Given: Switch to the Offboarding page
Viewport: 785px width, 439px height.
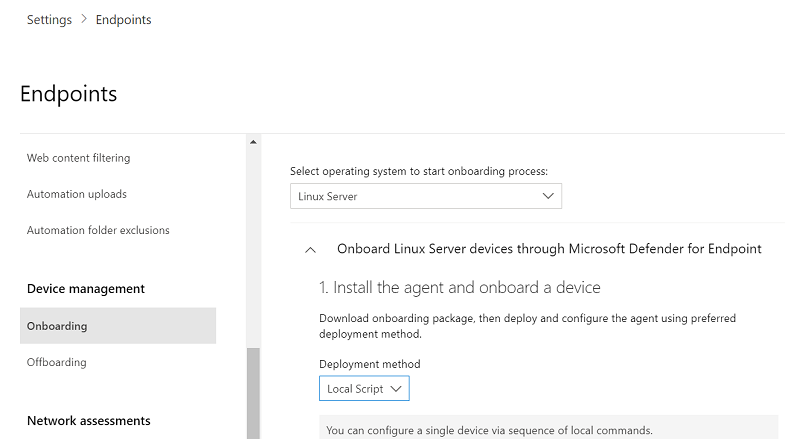Looking at the screenshot, I should click(57, 362).
